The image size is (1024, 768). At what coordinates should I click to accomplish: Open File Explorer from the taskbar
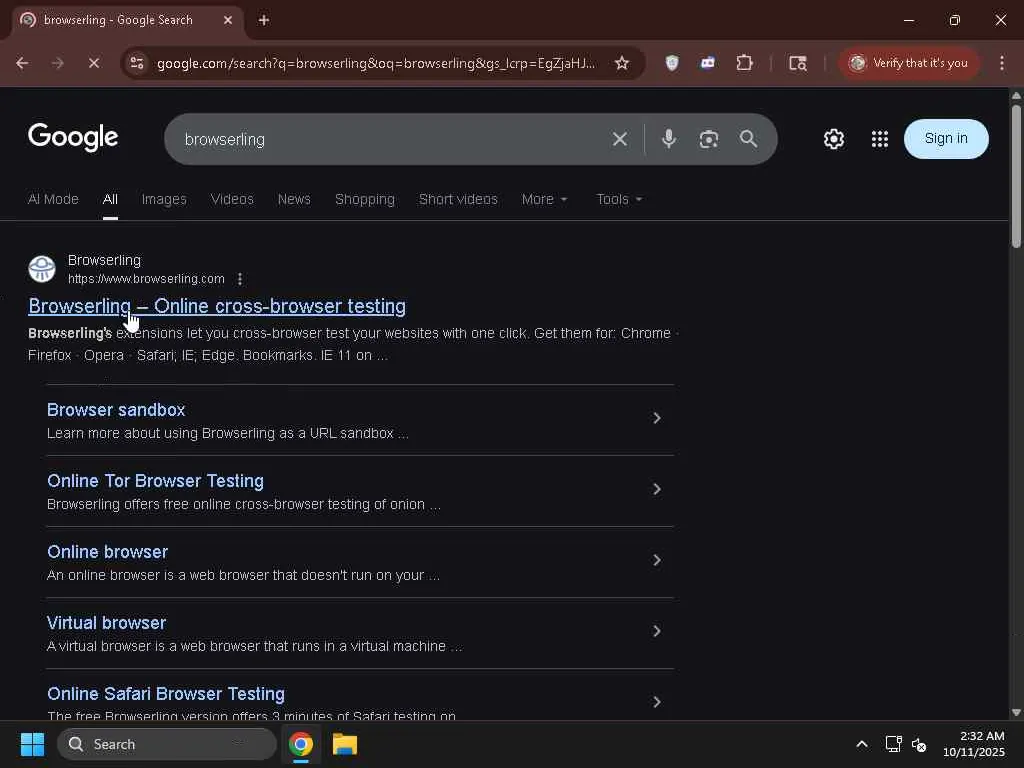345,744
